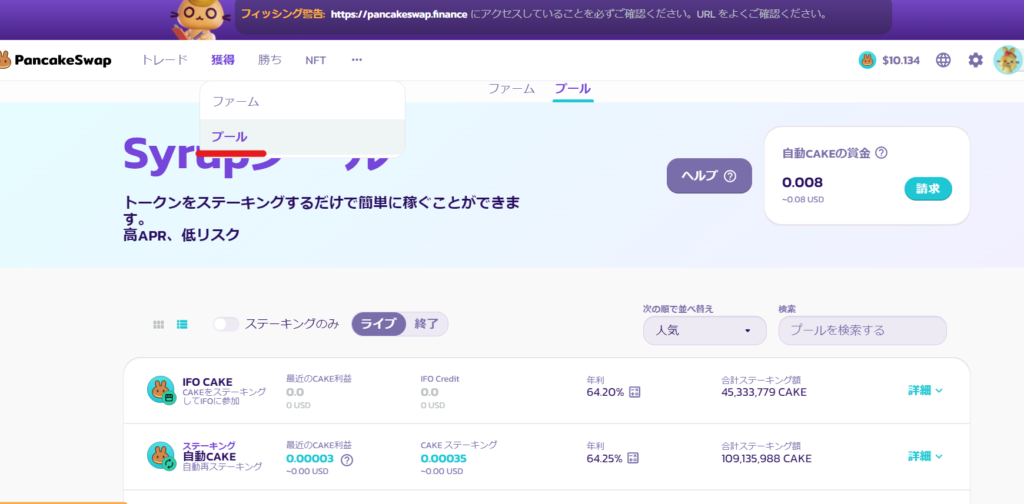Click the IFO CAKE pool name
Viewport: 1024px width, 504px height.
[208, 381]
